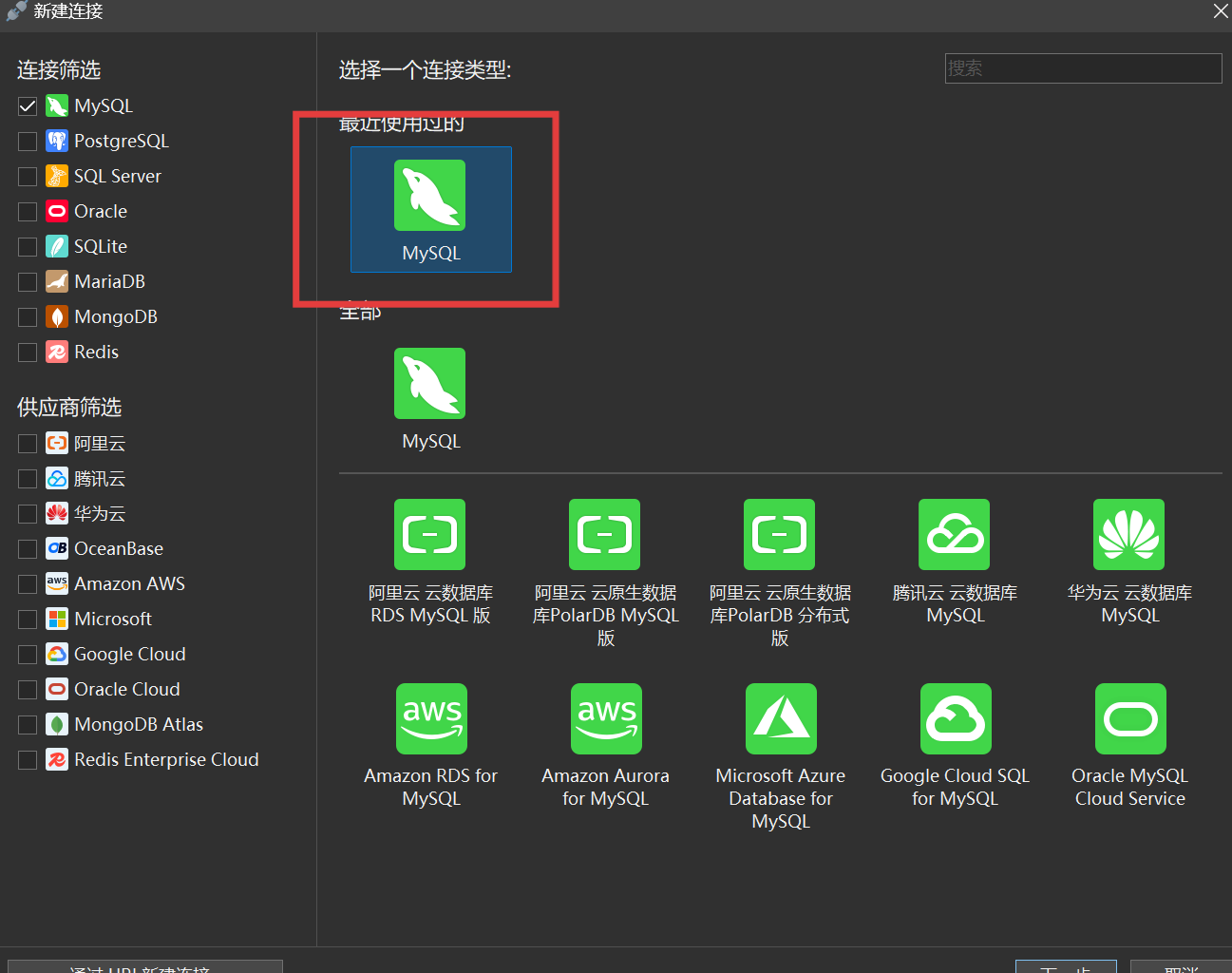
Task: Focus the 搜索 search input field
Action: (x=1083, y=68)
